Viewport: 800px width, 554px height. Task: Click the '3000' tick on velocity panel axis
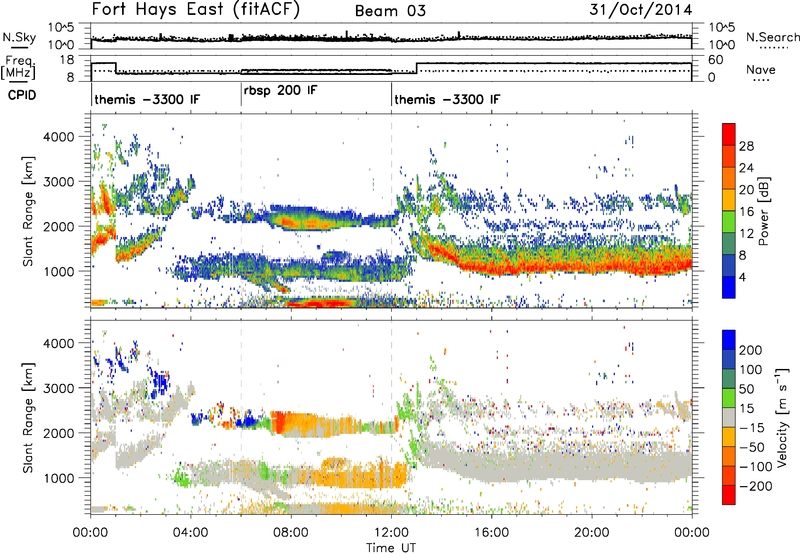click(58, 388)
